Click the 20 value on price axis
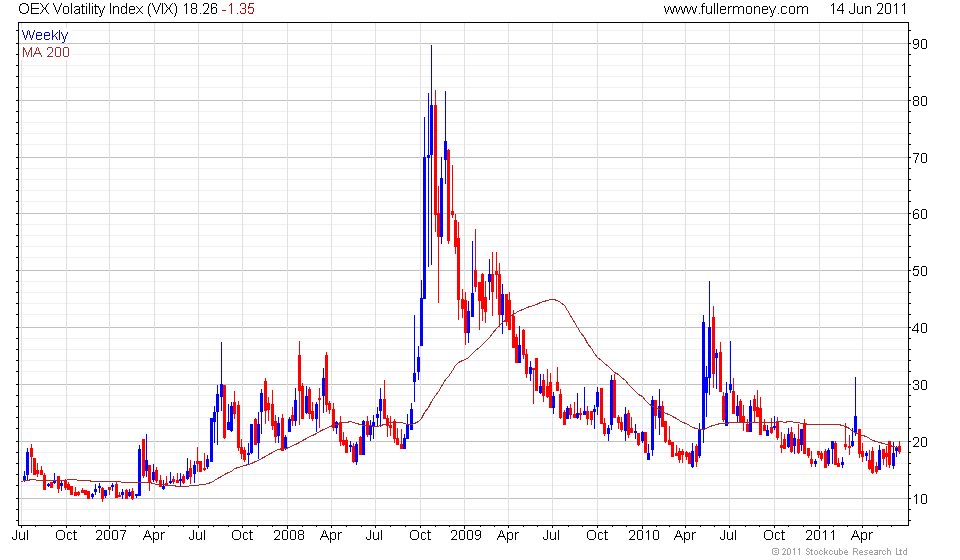The width and height of the screenshot is (960, 560). point(920,442)
